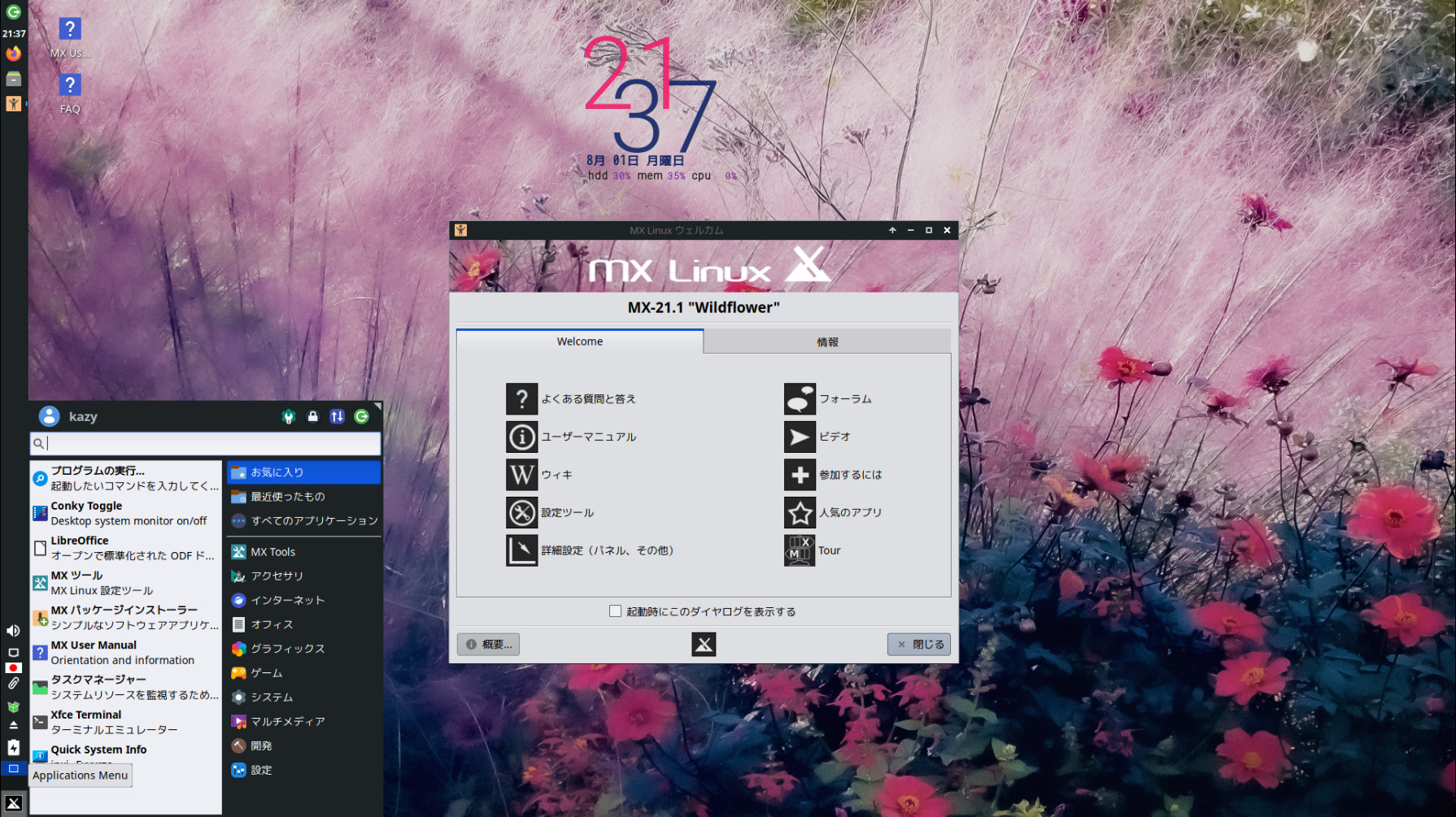Launch プログラムの実行... entry
Image resolution: width=1456 pixels, height=817 pixels.
125,478
